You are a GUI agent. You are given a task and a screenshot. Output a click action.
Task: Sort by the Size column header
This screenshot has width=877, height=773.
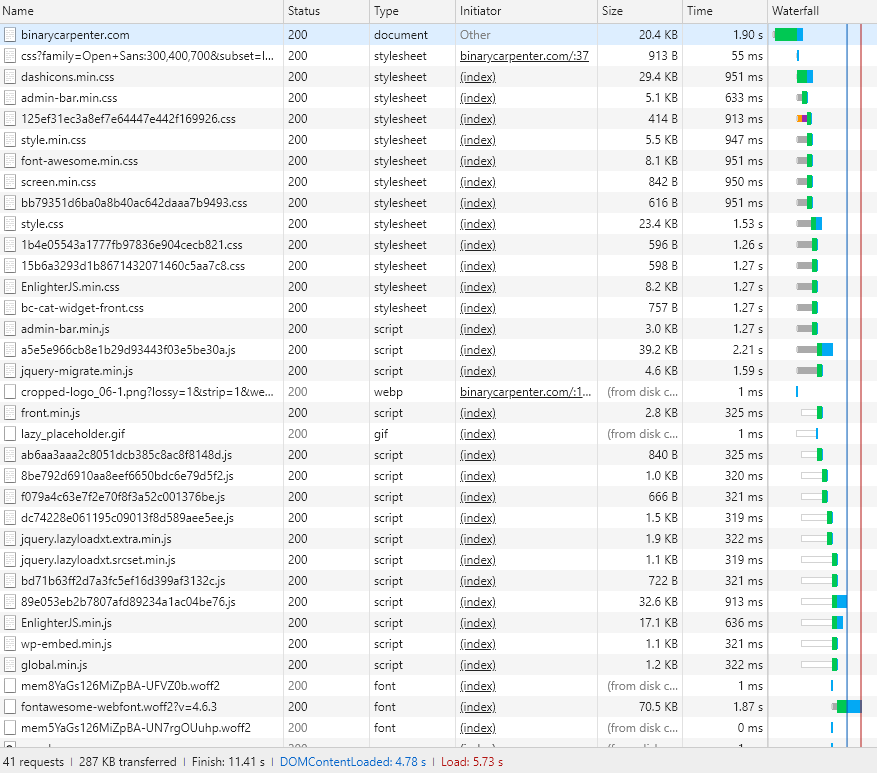click(x=640, y=11)
